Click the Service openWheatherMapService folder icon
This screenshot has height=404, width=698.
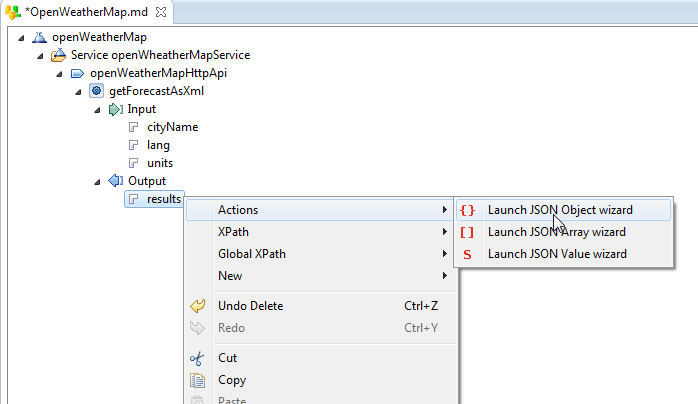coord(58,55)
